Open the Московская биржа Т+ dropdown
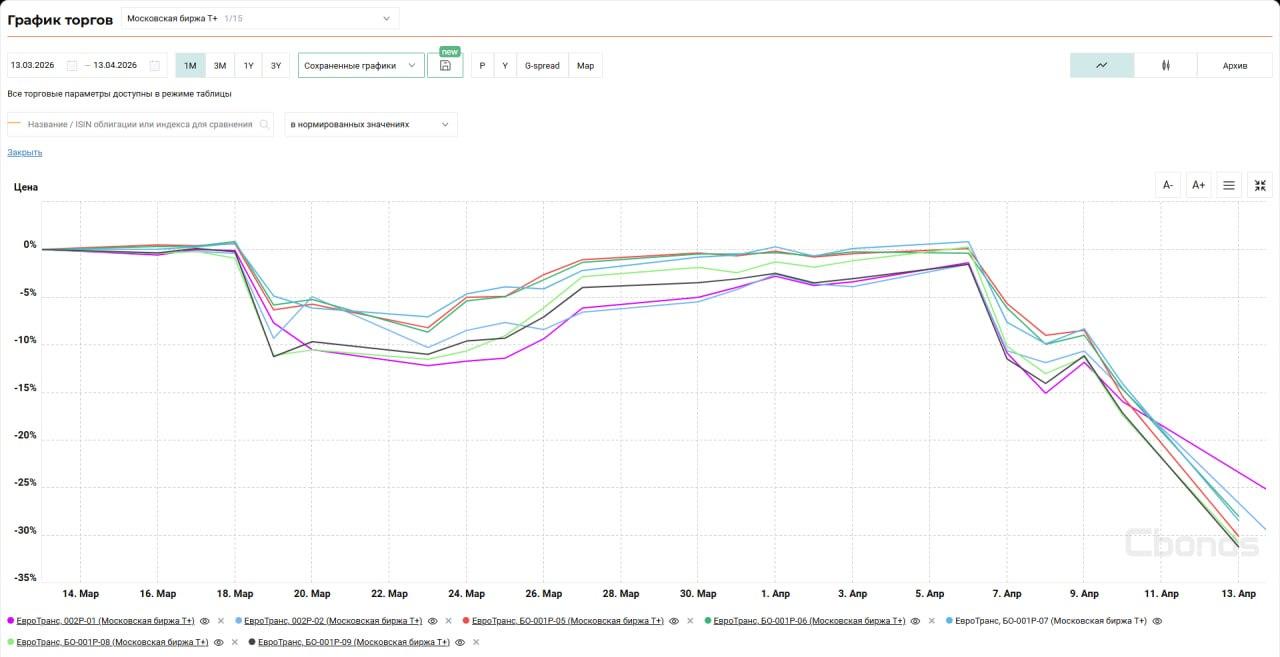The height and width of the screenshot is (657, 1280). 260,18
